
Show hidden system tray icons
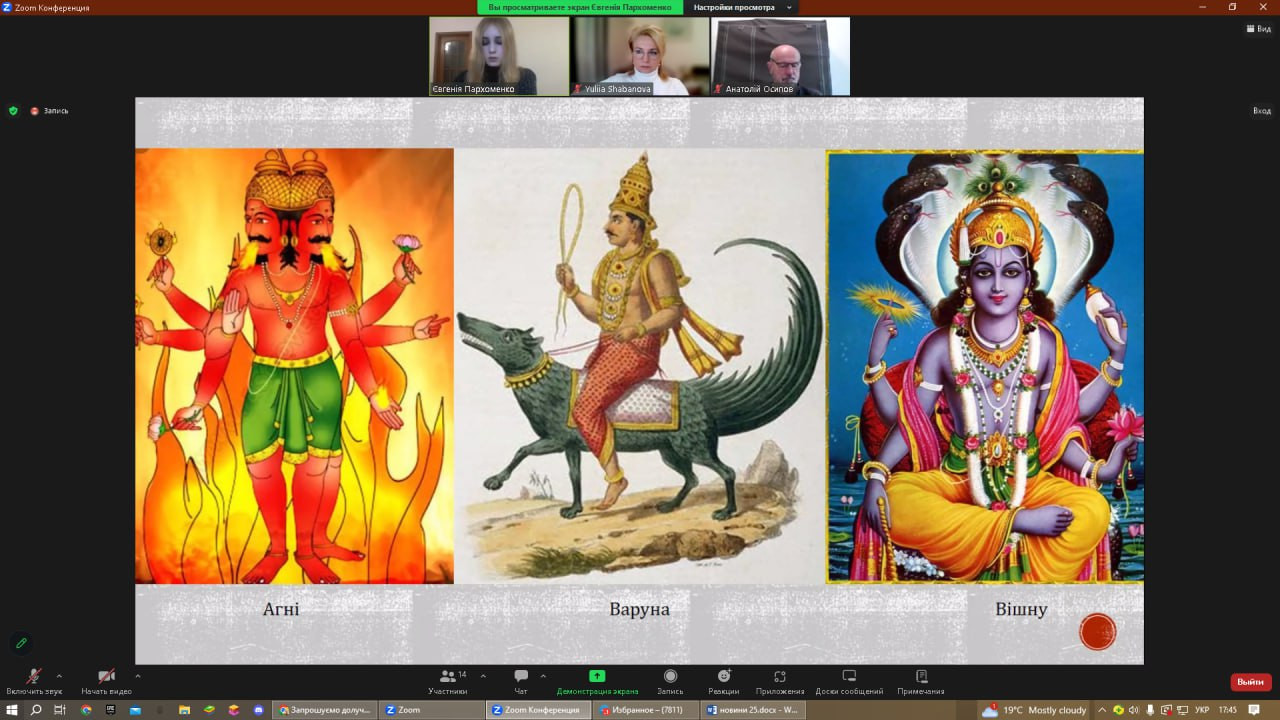pos(1103,710)
